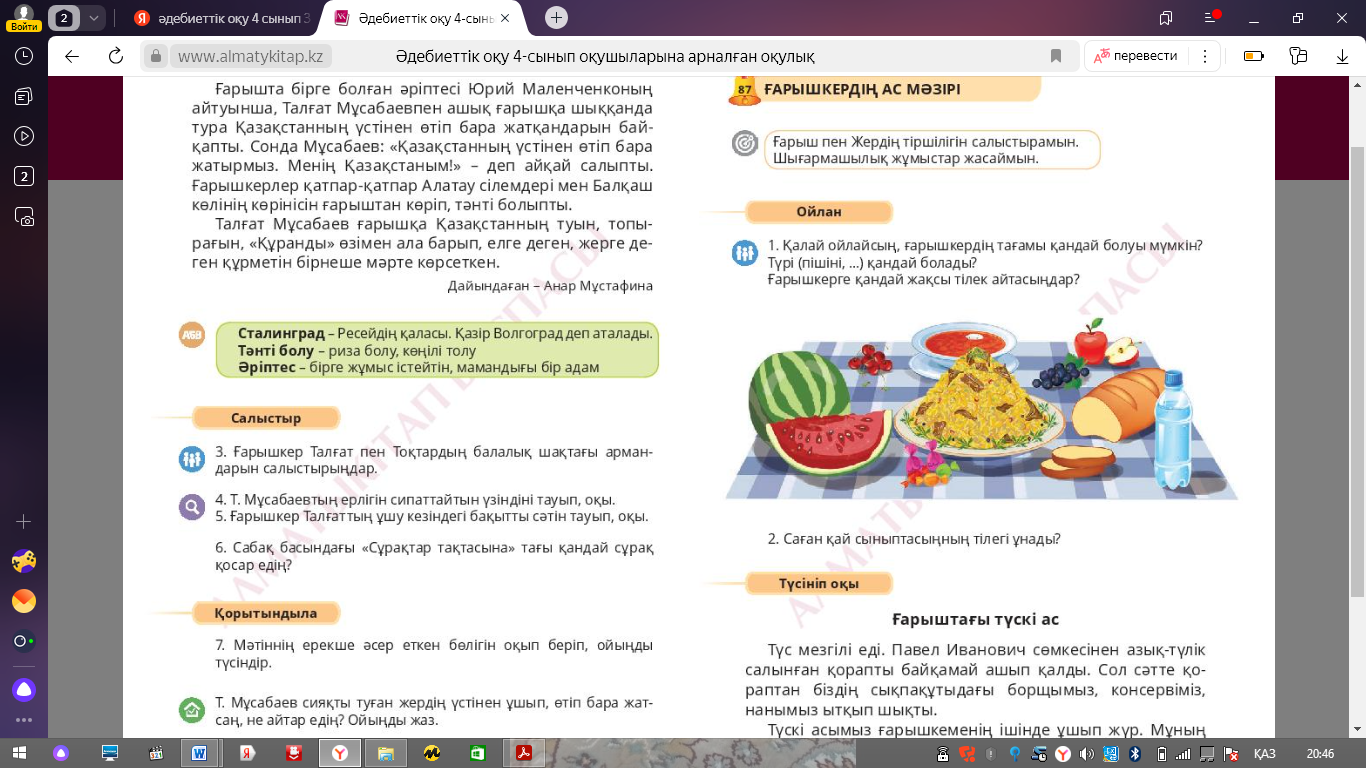Click the page vertical scrollbar thumb
The image size is (1366, 768).
pos(1357,370)
